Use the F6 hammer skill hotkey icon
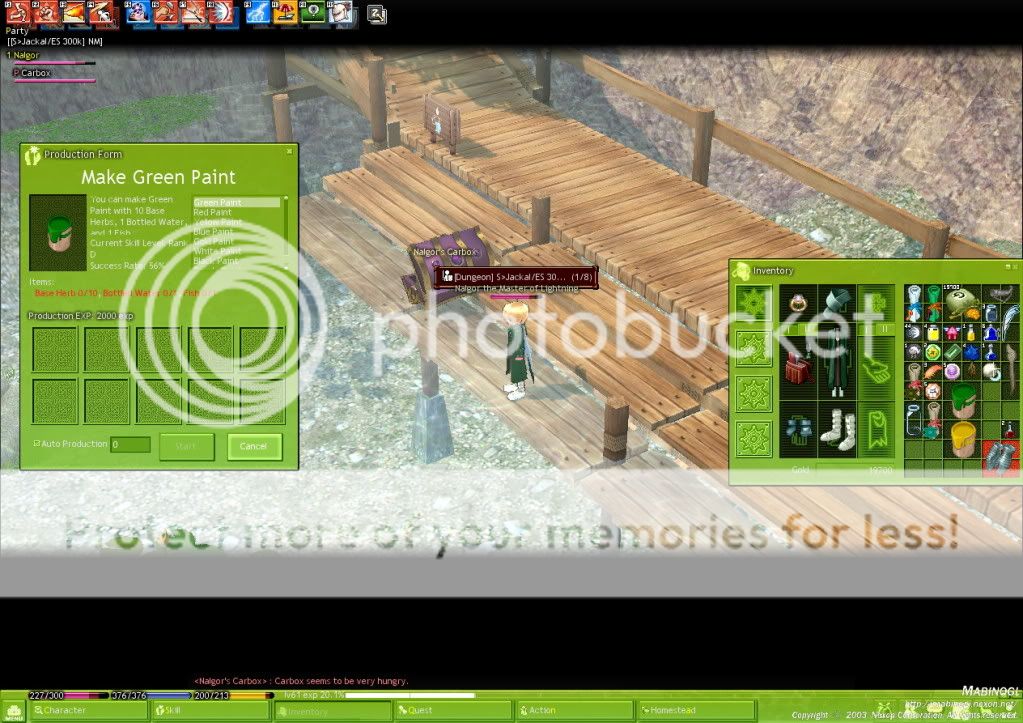Screen dimensions: 1023x723 click(165, 12)
